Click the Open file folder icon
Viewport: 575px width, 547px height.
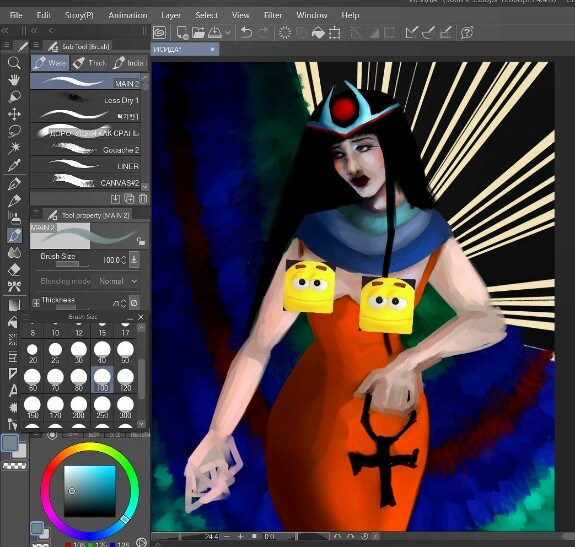click(198, 33)
